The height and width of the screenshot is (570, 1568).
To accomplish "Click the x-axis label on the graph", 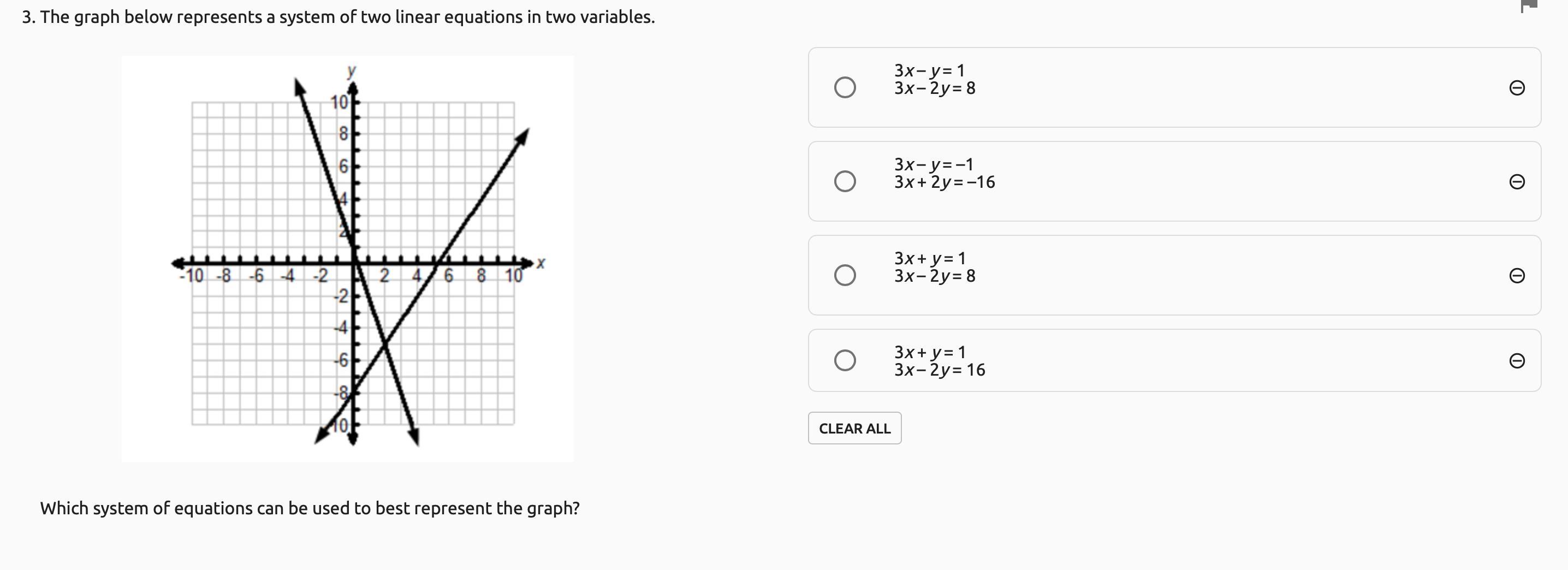I will pyautogui.click(x=541, y=263).
